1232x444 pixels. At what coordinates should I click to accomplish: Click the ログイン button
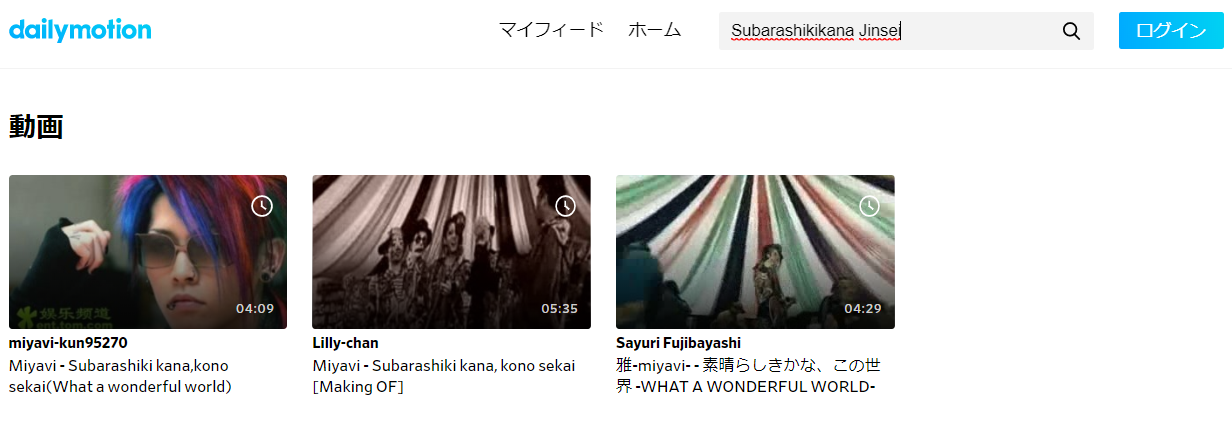pos(1171,31)
